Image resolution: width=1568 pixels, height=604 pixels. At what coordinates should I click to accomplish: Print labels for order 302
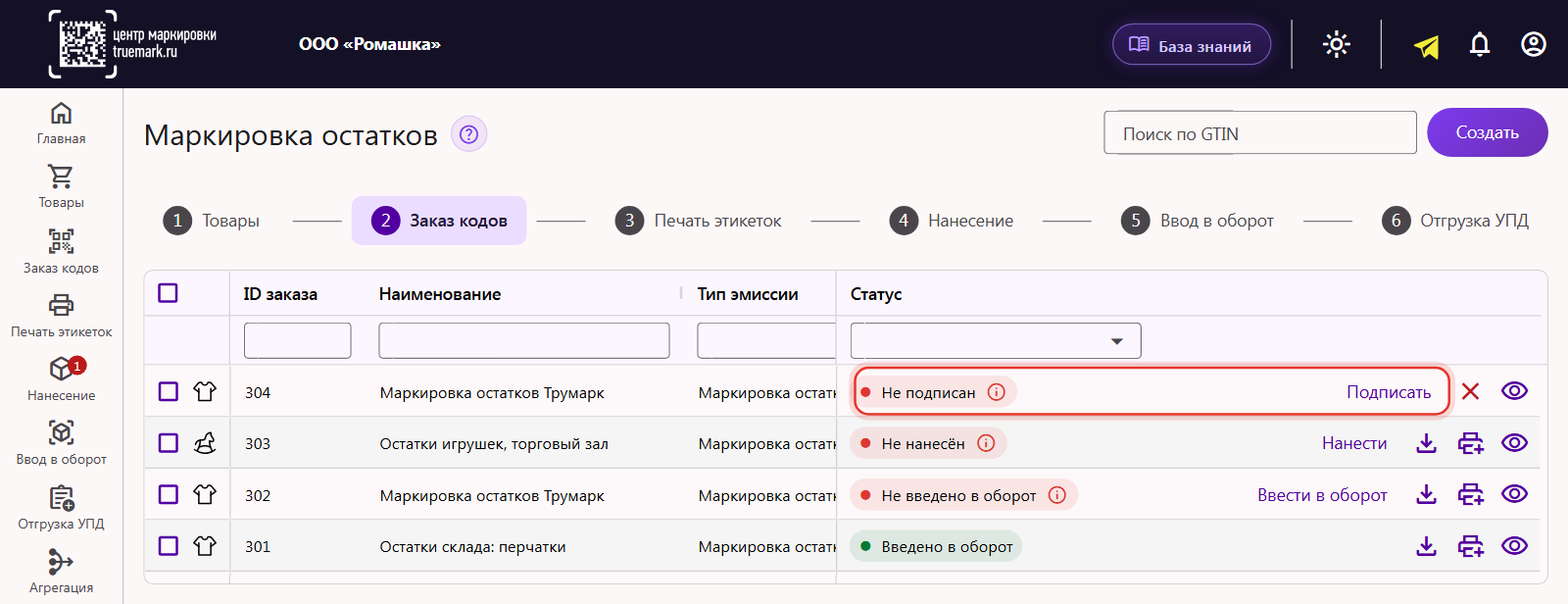(1470, 494)
